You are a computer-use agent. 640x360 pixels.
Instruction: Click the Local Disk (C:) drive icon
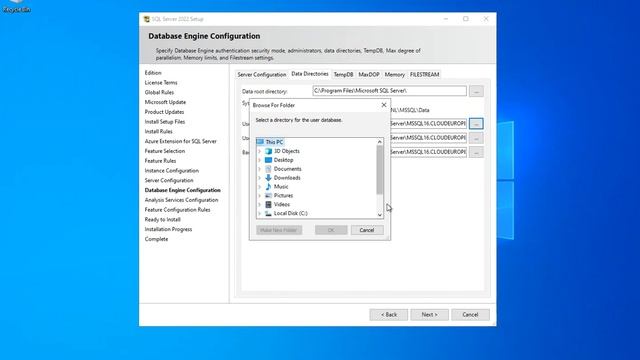coord(268,213)
